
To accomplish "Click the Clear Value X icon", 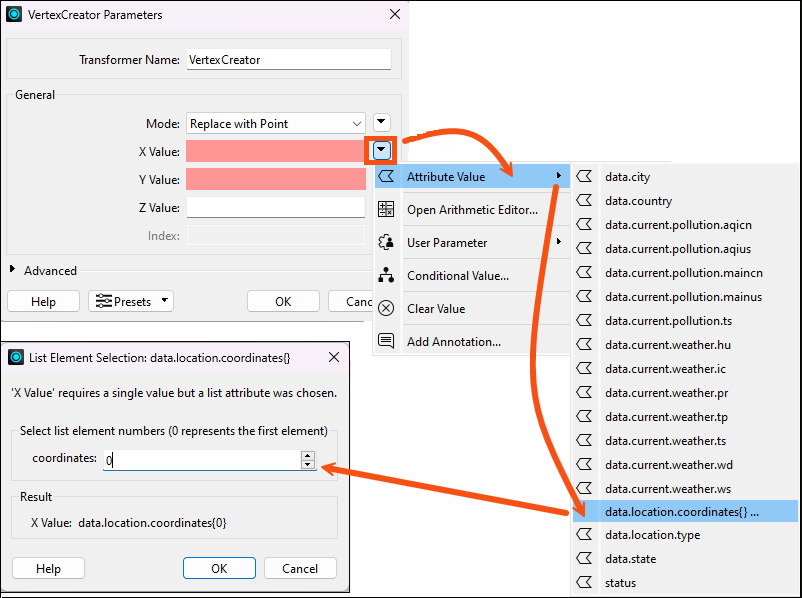I will 386,309.
